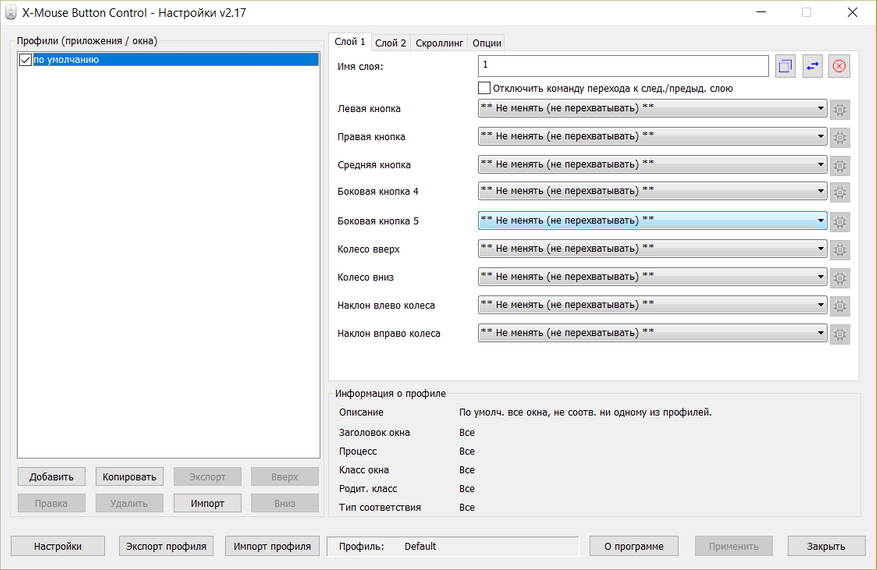
Task: Toggle the 'по умолчанию' profile checkbox
Action: 26,60
